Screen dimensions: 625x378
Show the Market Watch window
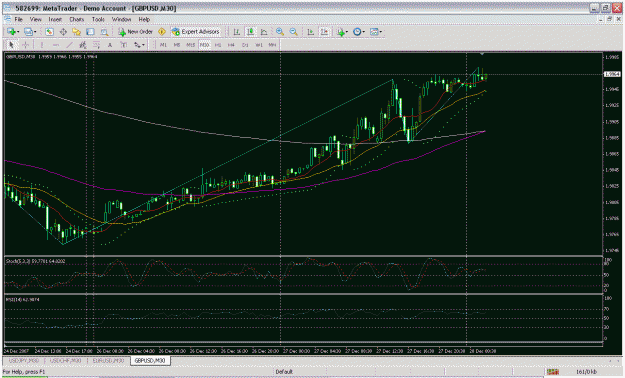pos(49,32)
